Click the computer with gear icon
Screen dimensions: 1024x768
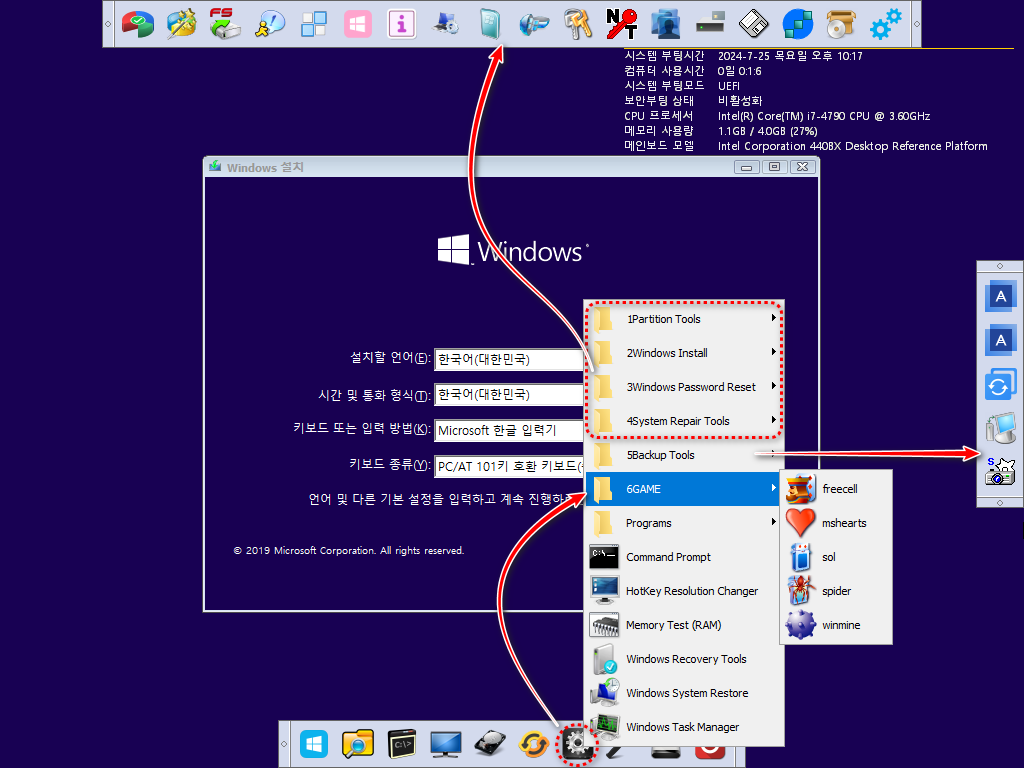(x=446, y=24)
